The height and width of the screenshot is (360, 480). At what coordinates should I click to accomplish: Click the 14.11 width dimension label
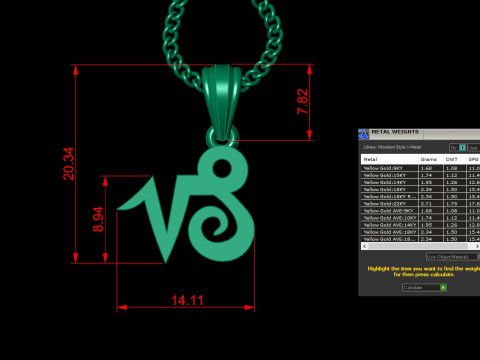[x=187, y=300]
